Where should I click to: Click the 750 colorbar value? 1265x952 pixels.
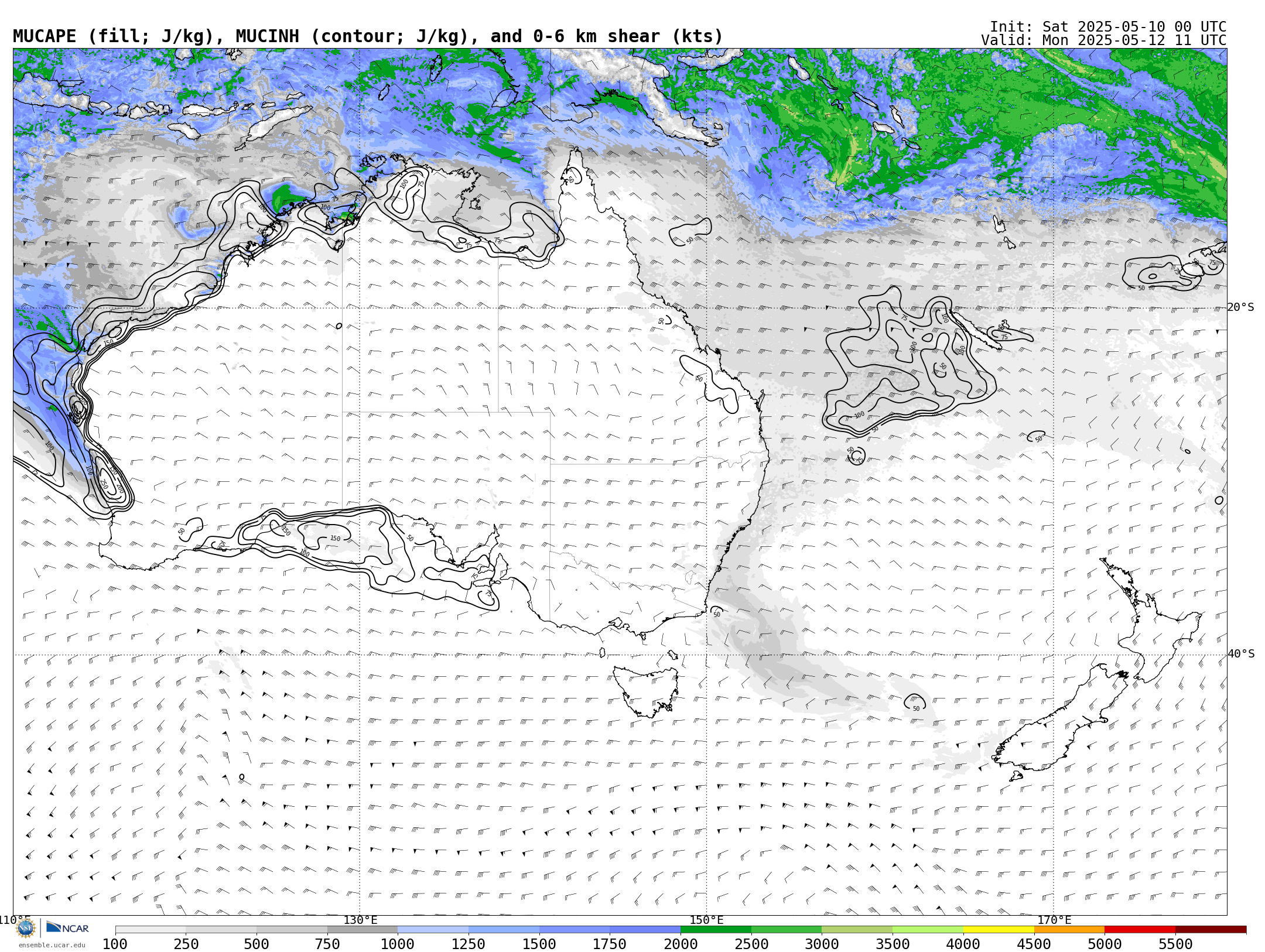(327, 944)
